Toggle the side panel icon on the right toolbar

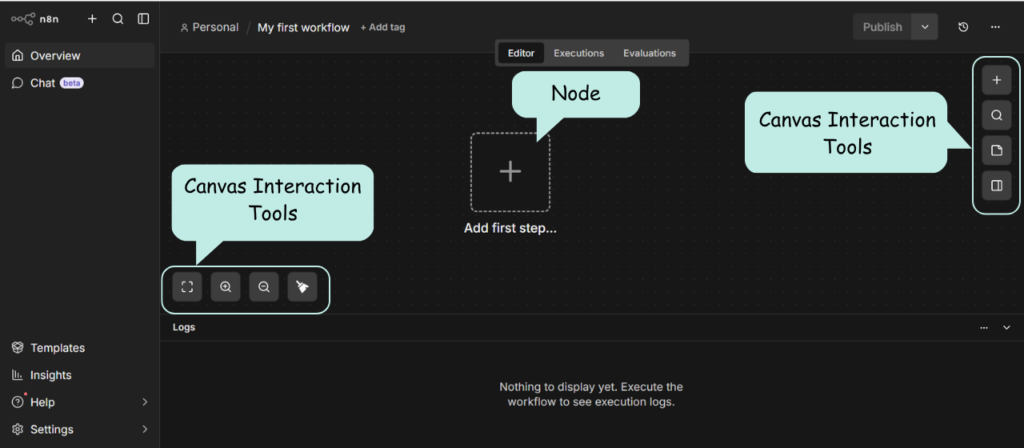pos(996,186)
